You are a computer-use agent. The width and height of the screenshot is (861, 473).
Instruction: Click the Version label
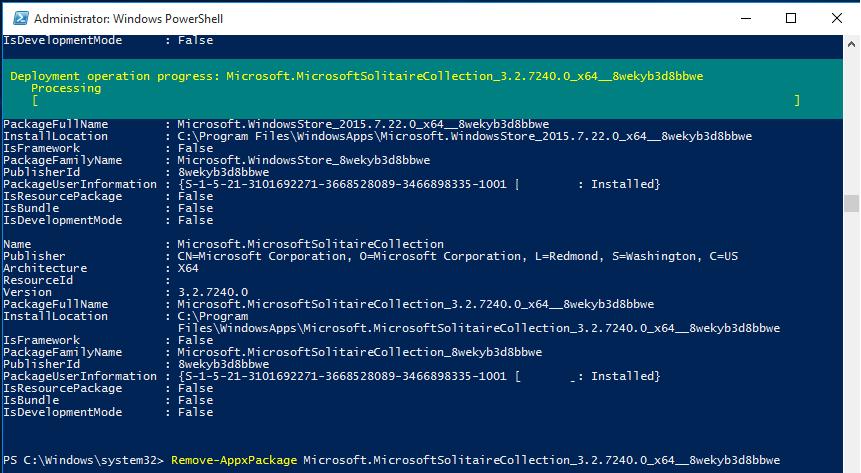27,292
